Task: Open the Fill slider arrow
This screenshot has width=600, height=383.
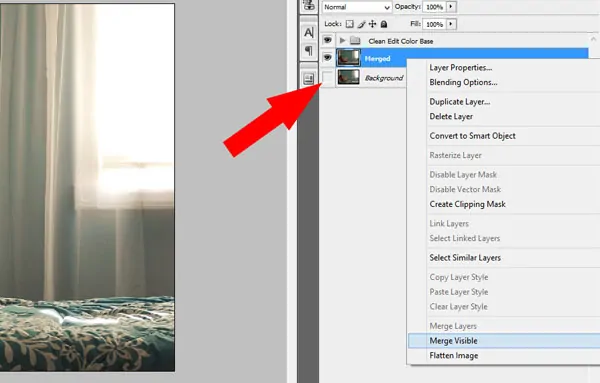Action: 452,24
